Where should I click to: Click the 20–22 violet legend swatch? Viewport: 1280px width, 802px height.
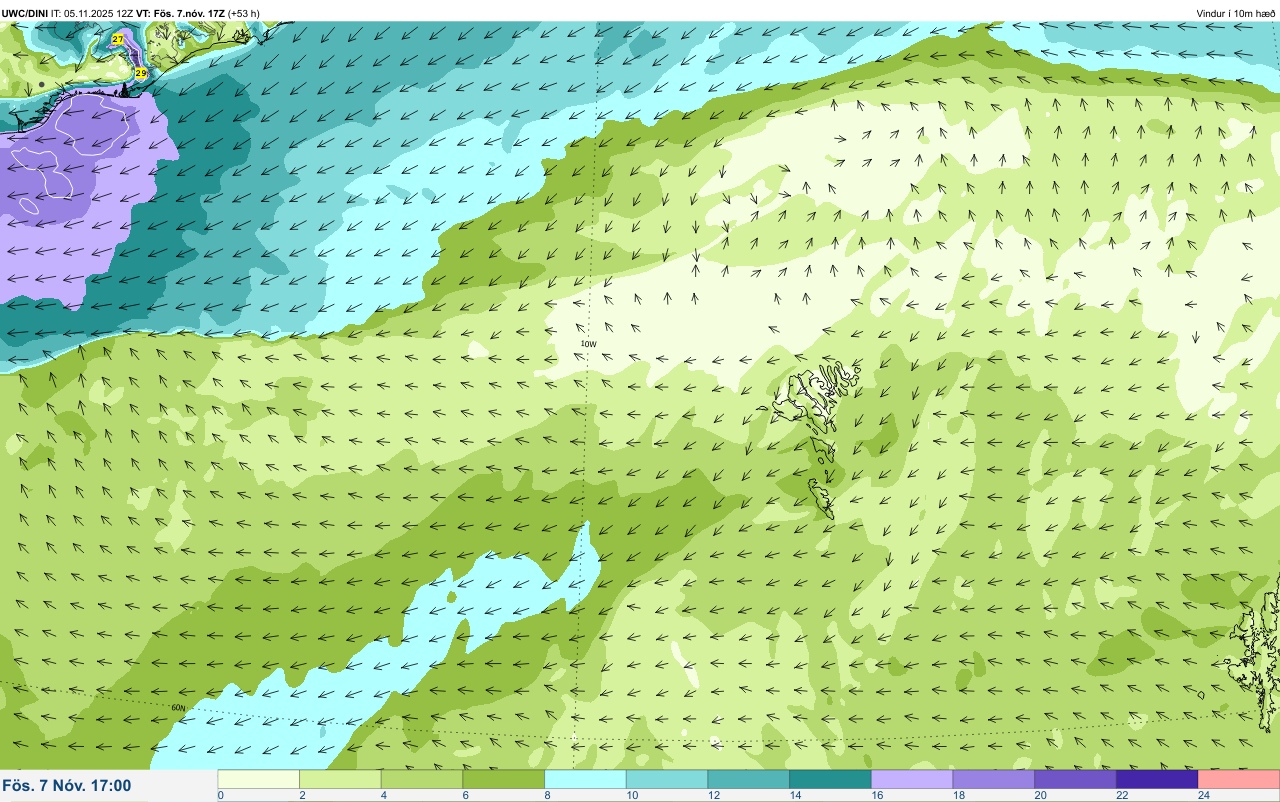1076,779
